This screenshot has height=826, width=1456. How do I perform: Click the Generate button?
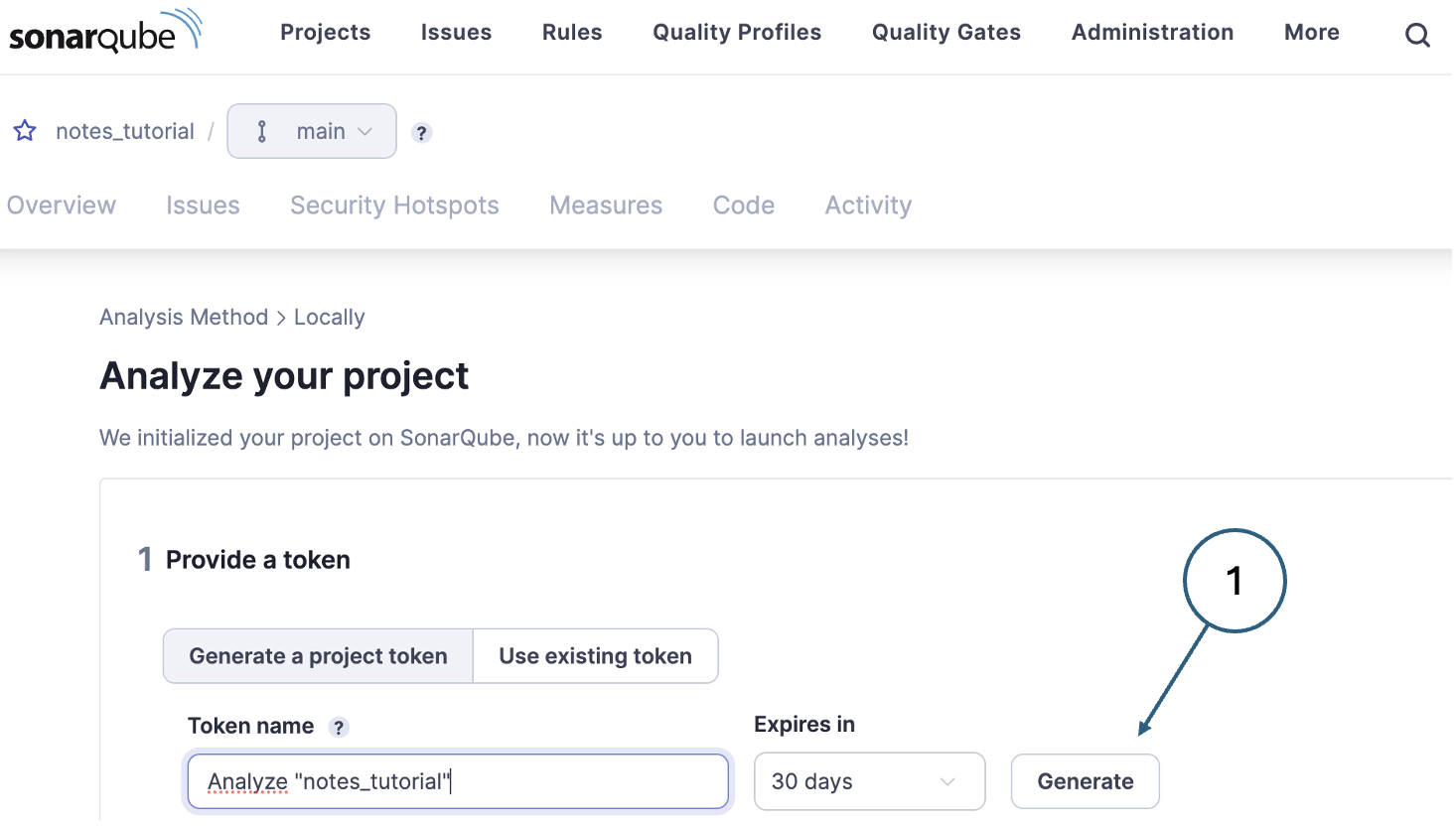tap(1086, 781)
